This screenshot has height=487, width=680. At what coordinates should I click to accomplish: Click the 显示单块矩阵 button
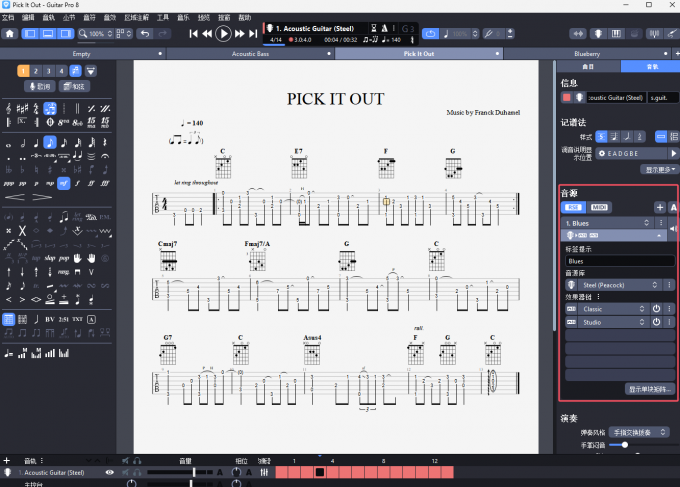pos(649,389)
